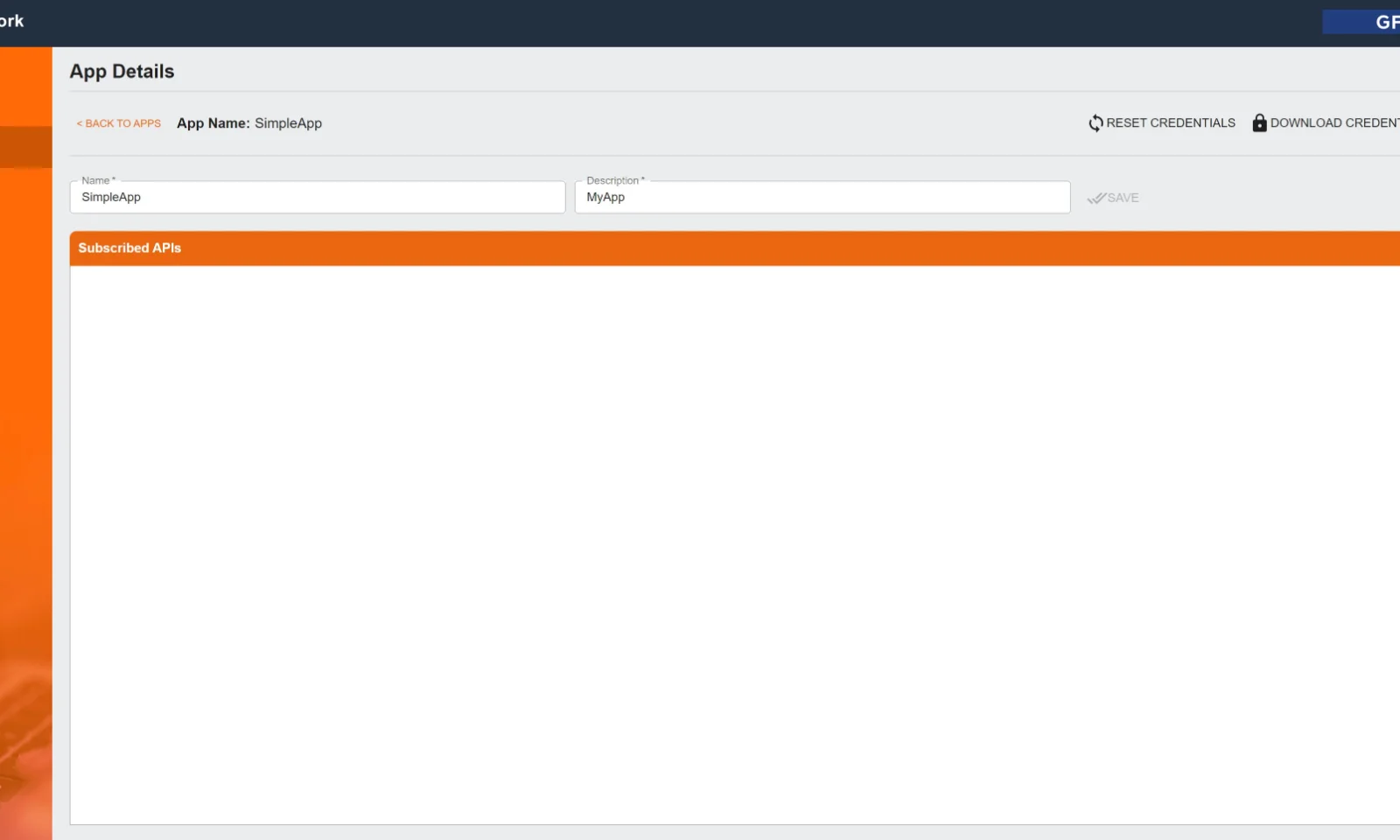
Task: Select the App Details page heading
Action: pos(122,71)
